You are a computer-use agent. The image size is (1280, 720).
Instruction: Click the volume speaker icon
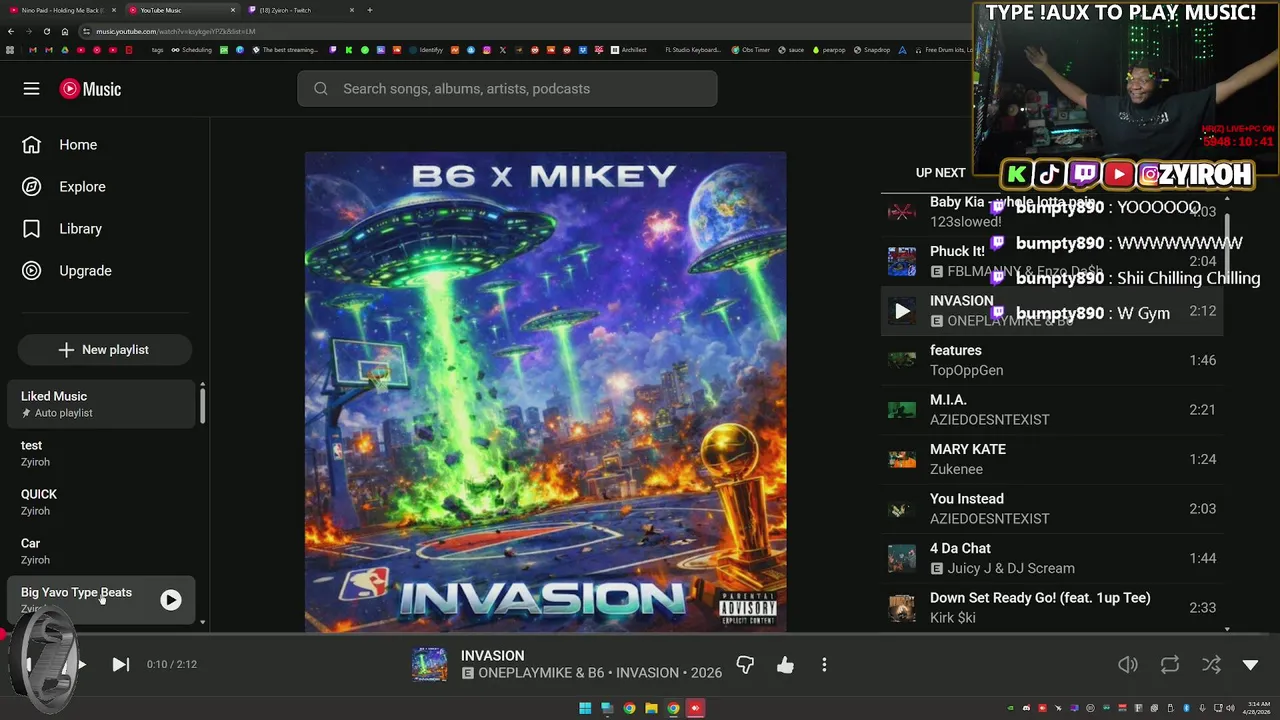[x=1128, y=665]
